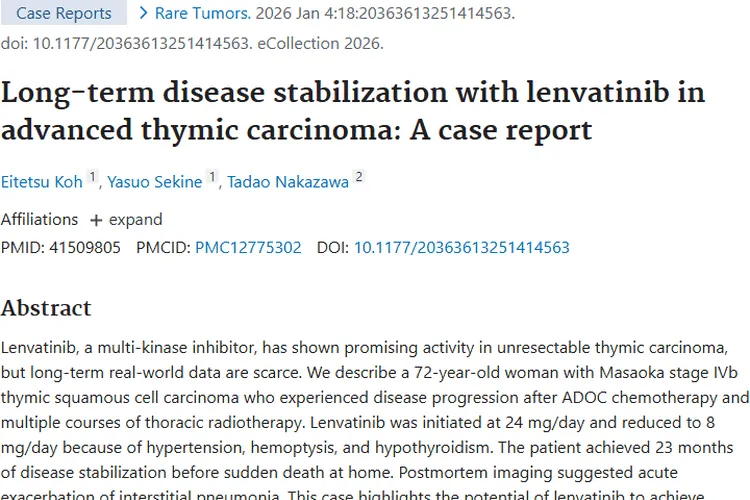Open author Yasuo Sekine's link
Viewport: 750px width, 500px height.
pos(155,181)
